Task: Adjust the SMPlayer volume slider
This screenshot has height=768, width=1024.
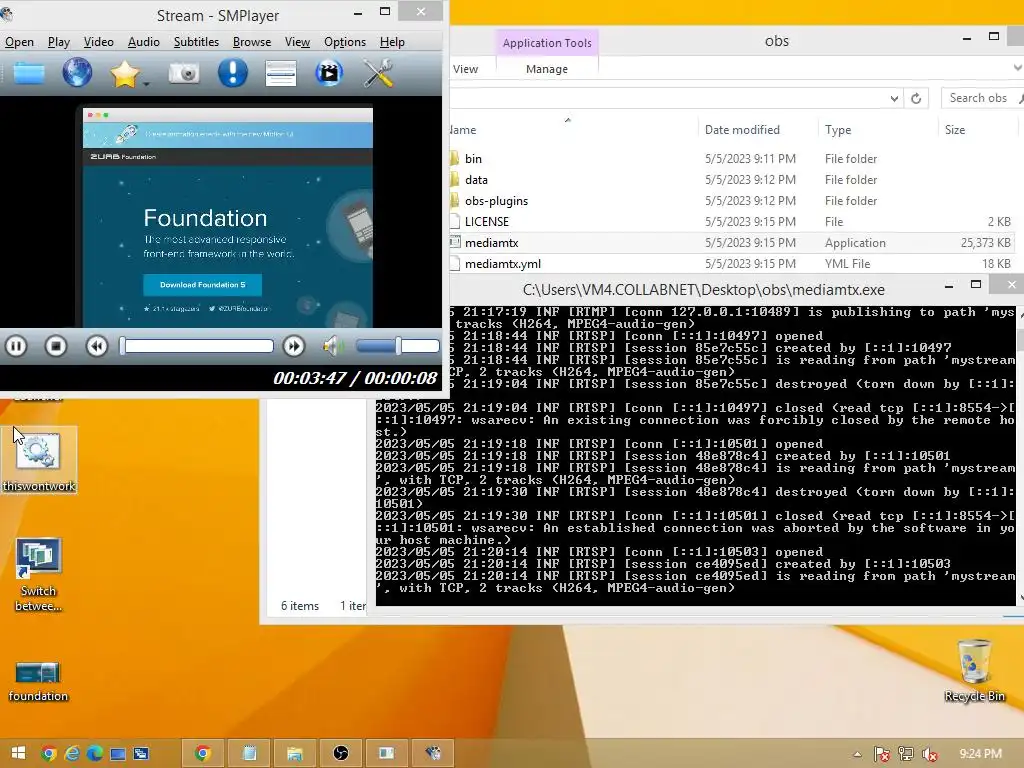Action: pos(398,345)
